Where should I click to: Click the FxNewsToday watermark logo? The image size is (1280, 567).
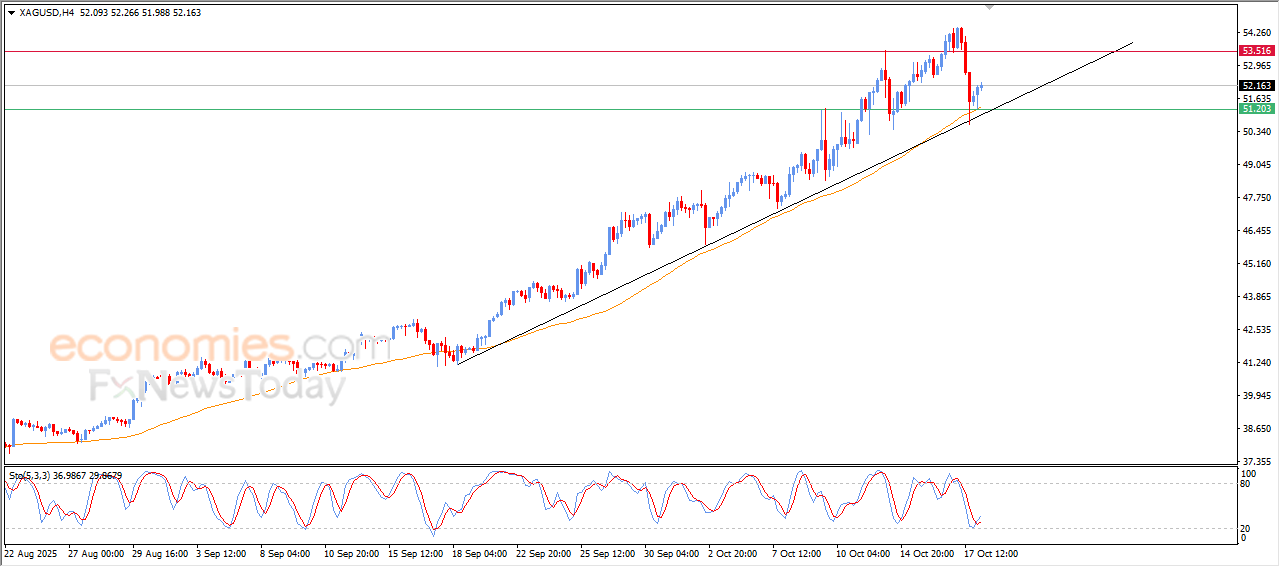click(x=217, y=385)
